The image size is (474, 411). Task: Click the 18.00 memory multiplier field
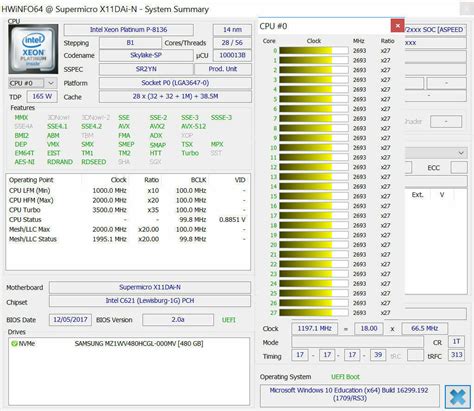coord(369,328)
